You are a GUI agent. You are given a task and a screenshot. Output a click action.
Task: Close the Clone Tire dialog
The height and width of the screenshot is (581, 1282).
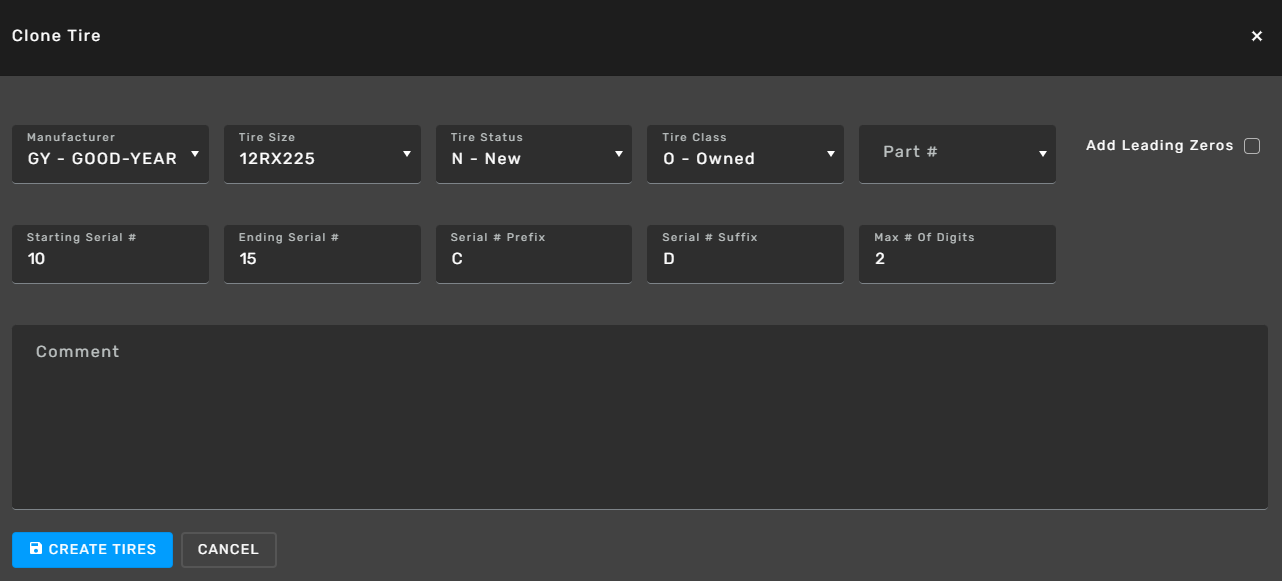[x=1257, y=36]
